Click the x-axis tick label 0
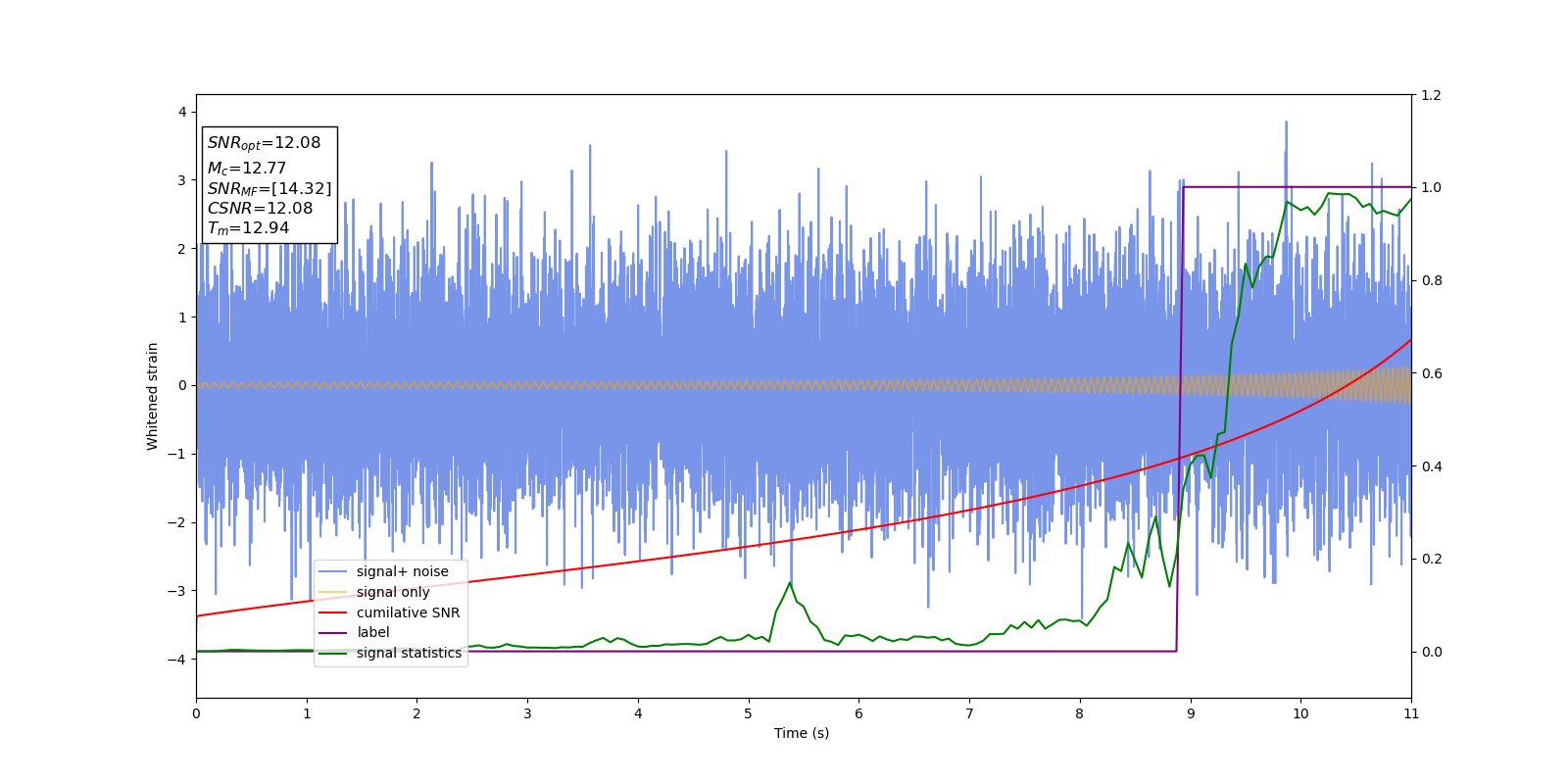Viewport: 1568px width, 784px height. (x=196, y=713)
